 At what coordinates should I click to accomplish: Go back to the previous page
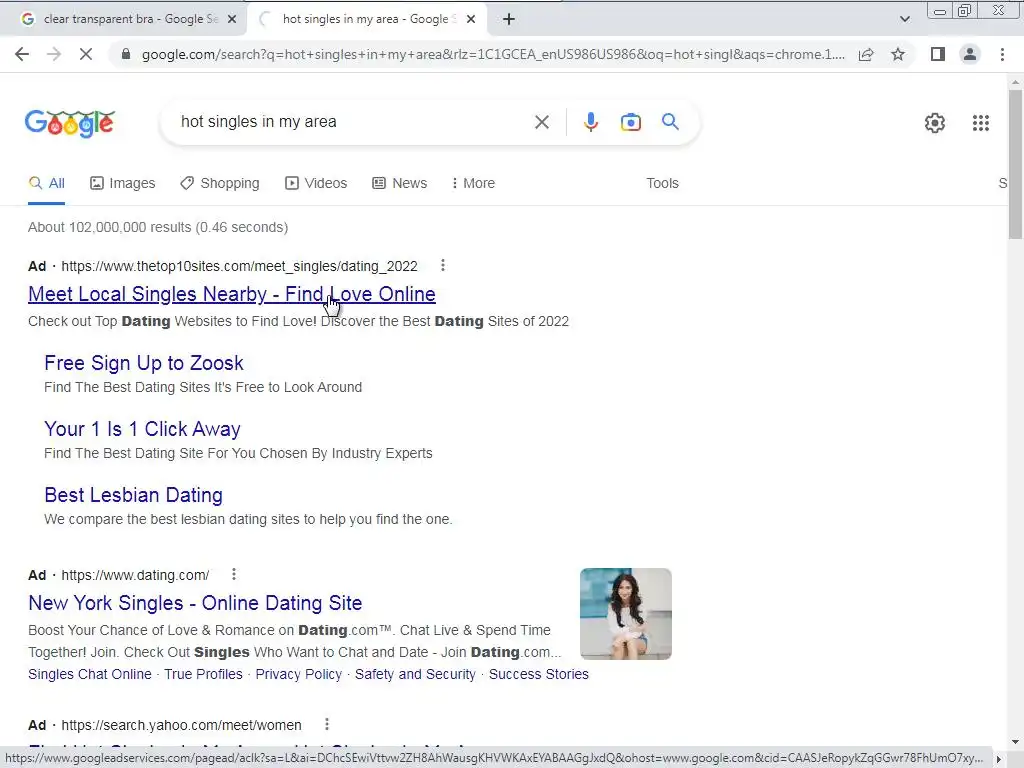pyautogui.click(x=22, y=54)
